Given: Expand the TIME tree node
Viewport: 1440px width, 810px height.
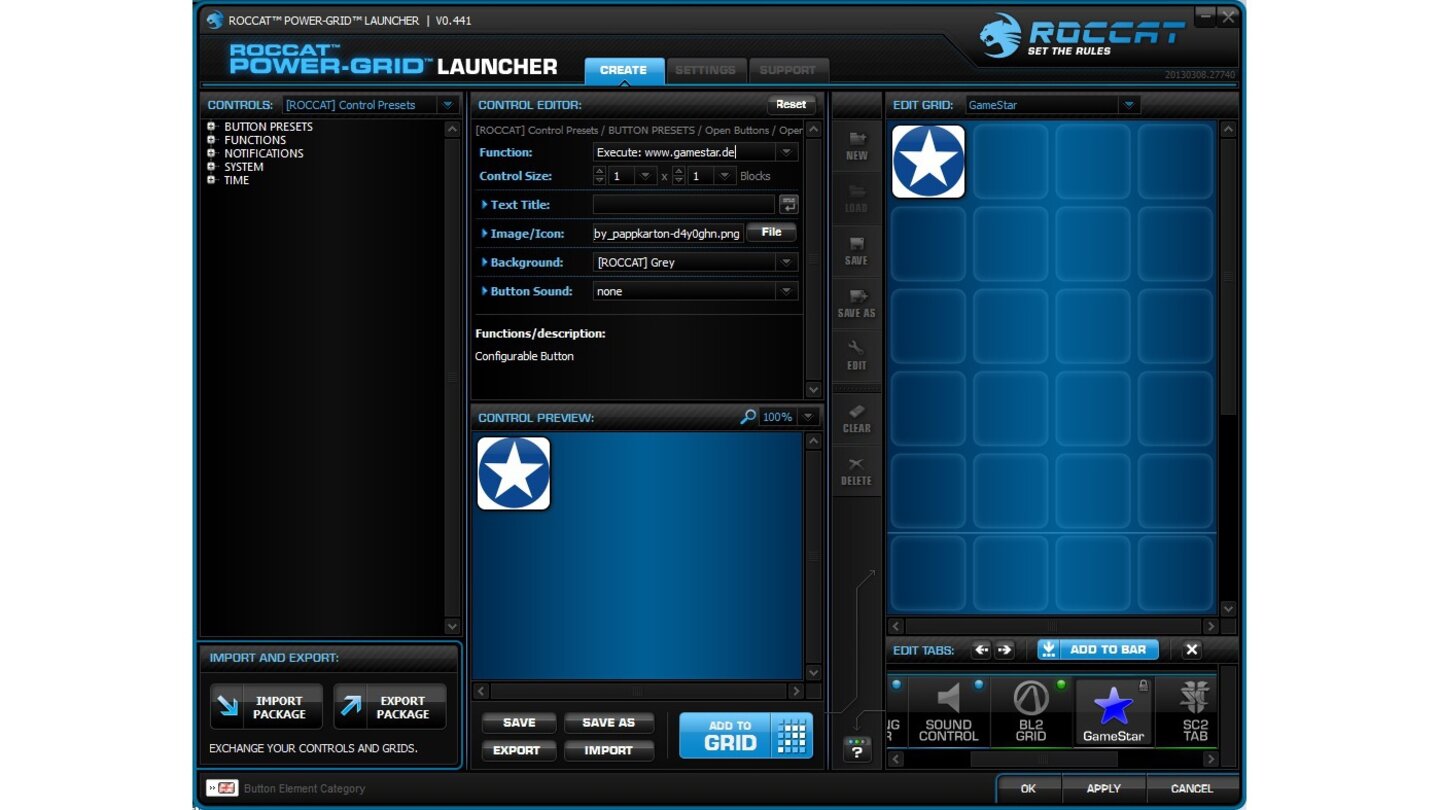Looking at the screenshot, I should [211, 180].
